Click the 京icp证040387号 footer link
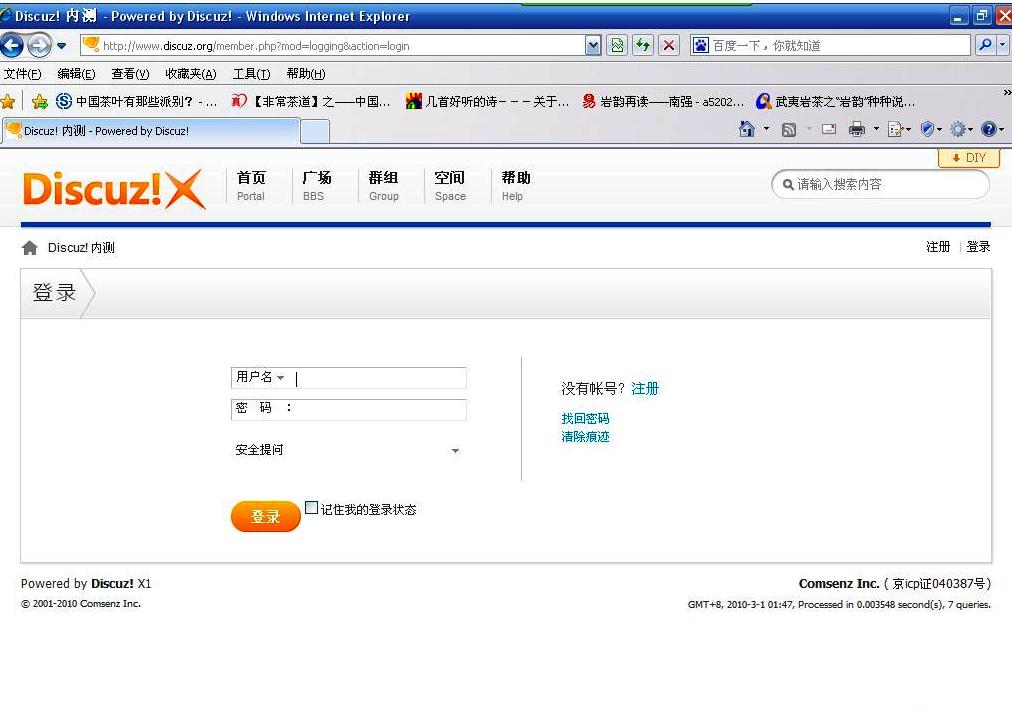 click(x=938, y=583)
